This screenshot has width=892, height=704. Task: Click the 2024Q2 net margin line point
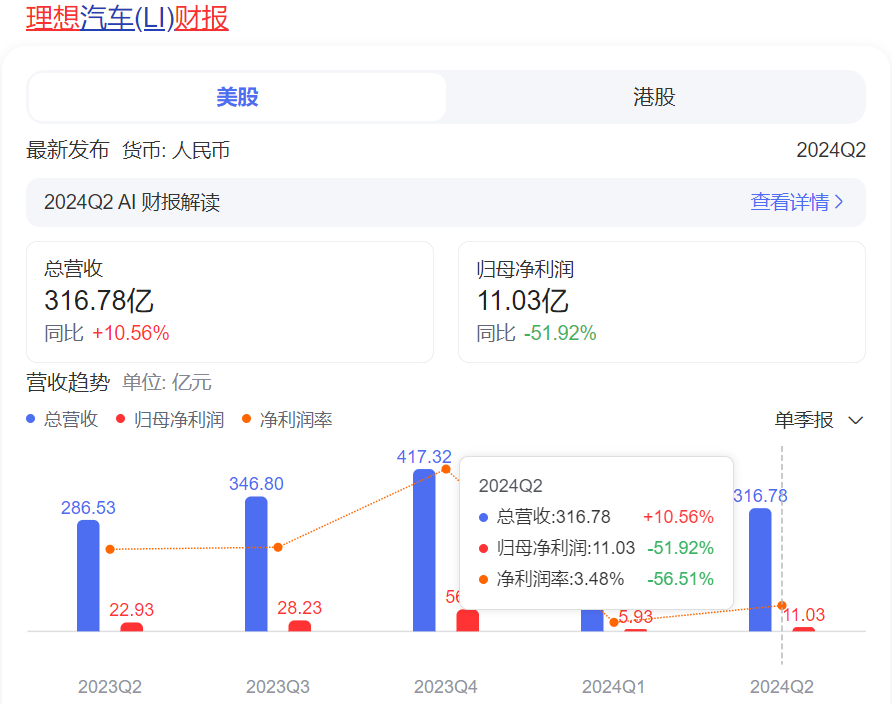tap(782, 605)
